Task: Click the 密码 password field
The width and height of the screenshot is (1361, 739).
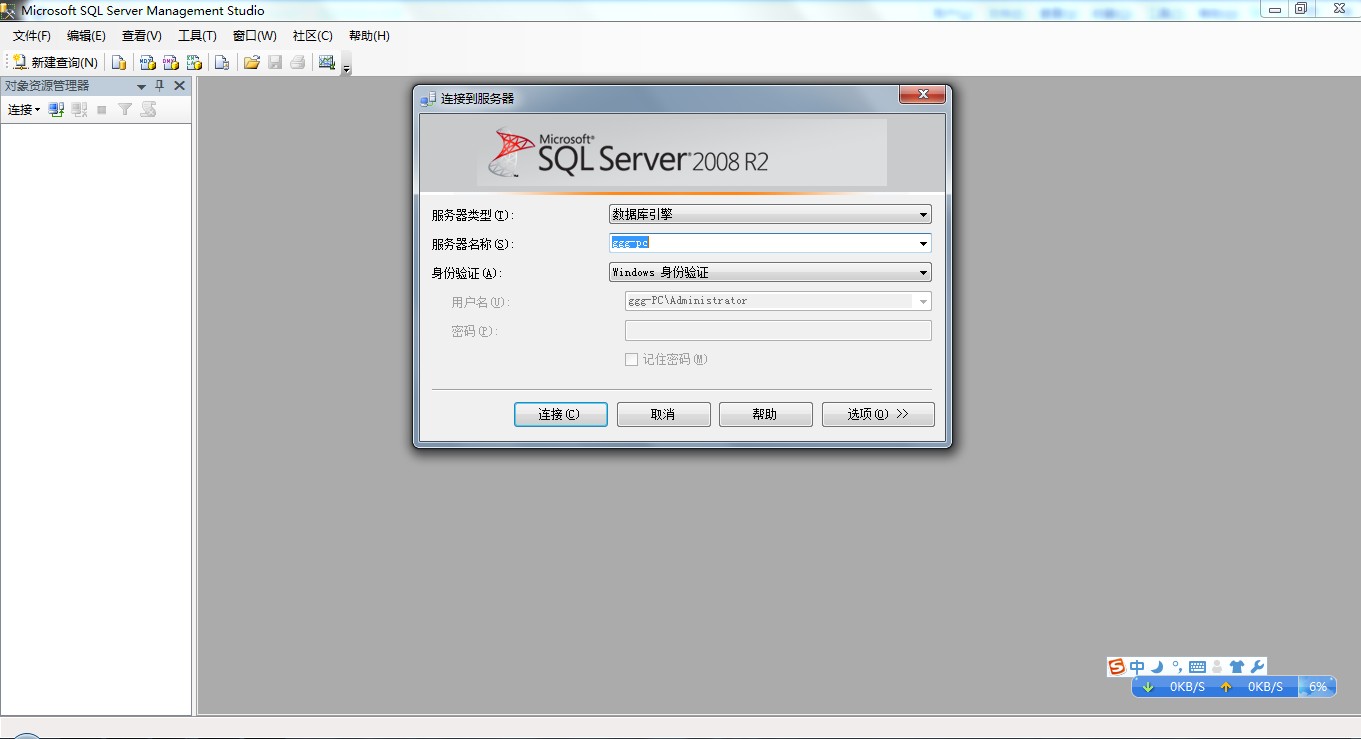Action: (x=778, y=330)
